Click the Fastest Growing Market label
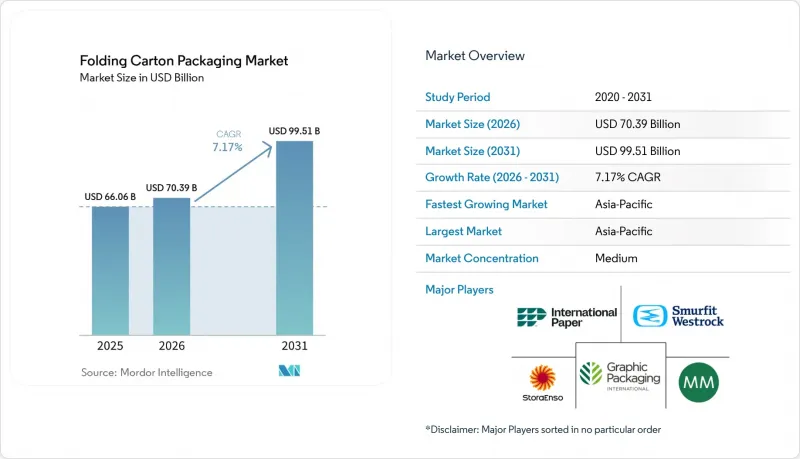This screenshot has width=800, height=459. [486, 204]
